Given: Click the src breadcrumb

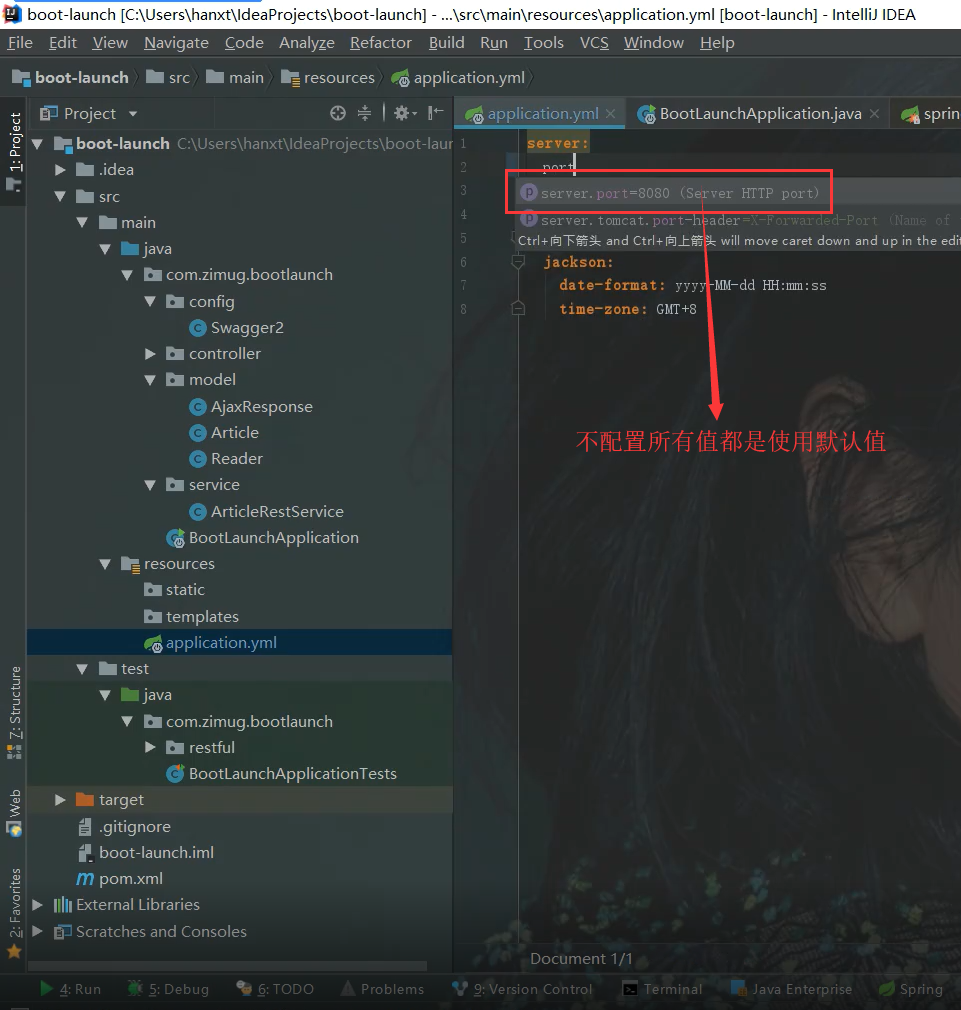Looking at the screenshot, I should click(168, 78).
